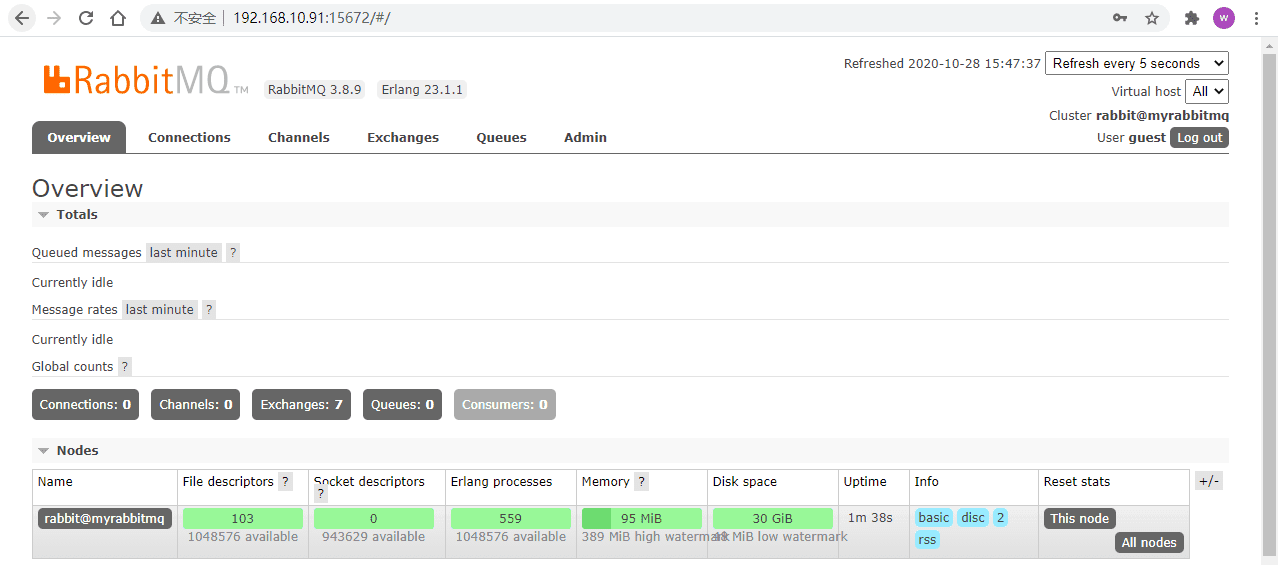Open the Virtual host dropdown
Image resolution: width=1278 pixels, height=565 pixels.
1207,91
